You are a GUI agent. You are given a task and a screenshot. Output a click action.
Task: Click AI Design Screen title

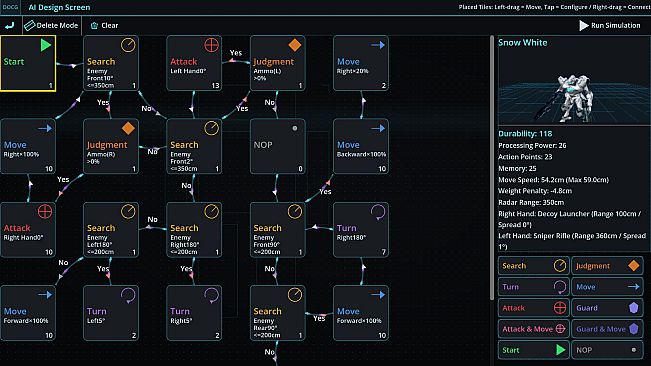pos(59,7)
